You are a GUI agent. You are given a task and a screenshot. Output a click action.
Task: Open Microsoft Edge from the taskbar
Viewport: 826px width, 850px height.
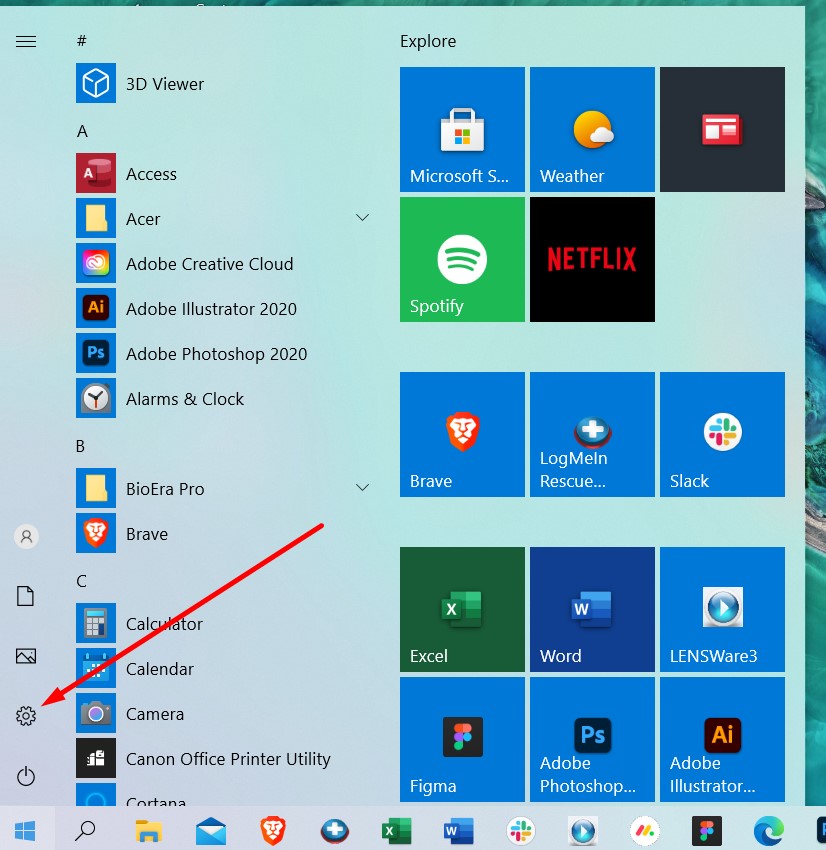point(769,830)
